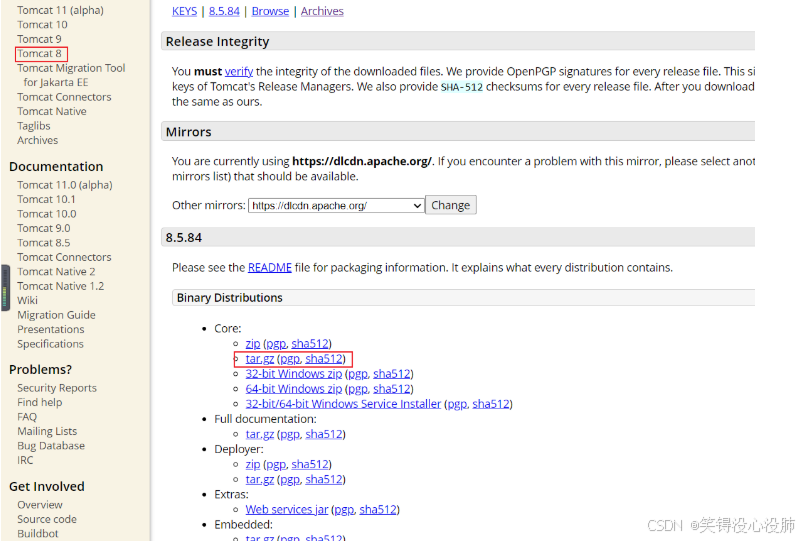Open Tomcat 11.0 (alpha) documentation
Viewport: 807px width, 541px height.
(64, 185)
